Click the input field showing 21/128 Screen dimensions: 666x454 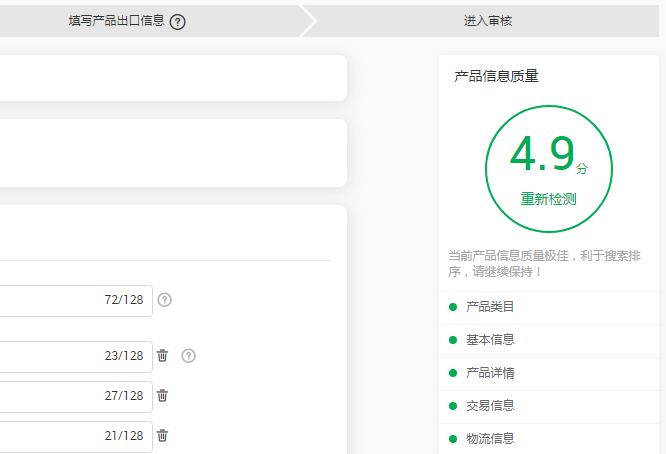coord(60,436)
